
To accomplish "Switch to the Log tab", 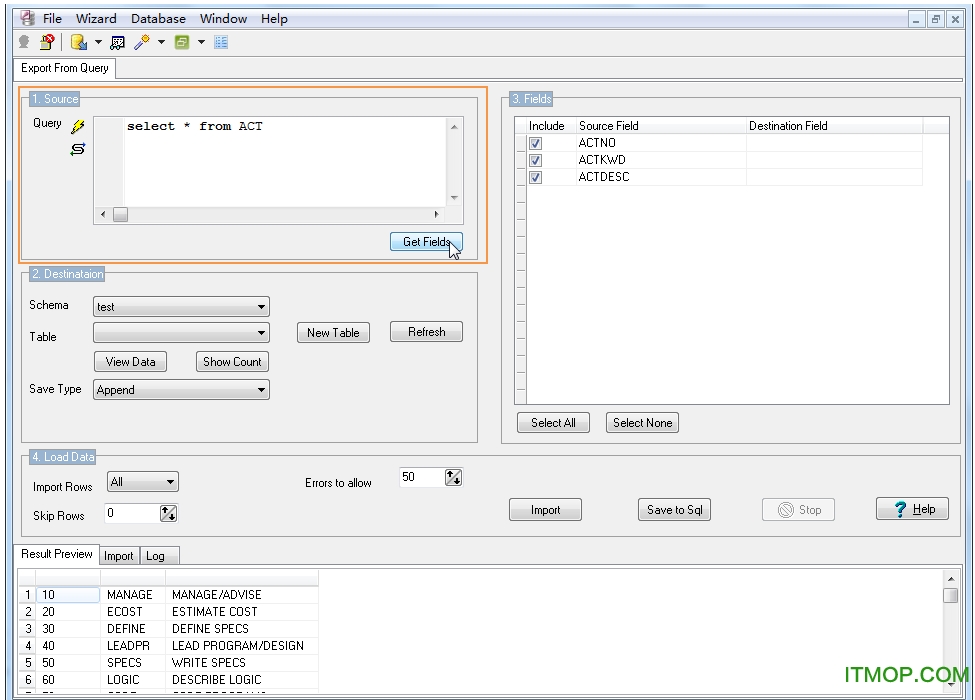I will pyautogui.click(x=159, y=555).
